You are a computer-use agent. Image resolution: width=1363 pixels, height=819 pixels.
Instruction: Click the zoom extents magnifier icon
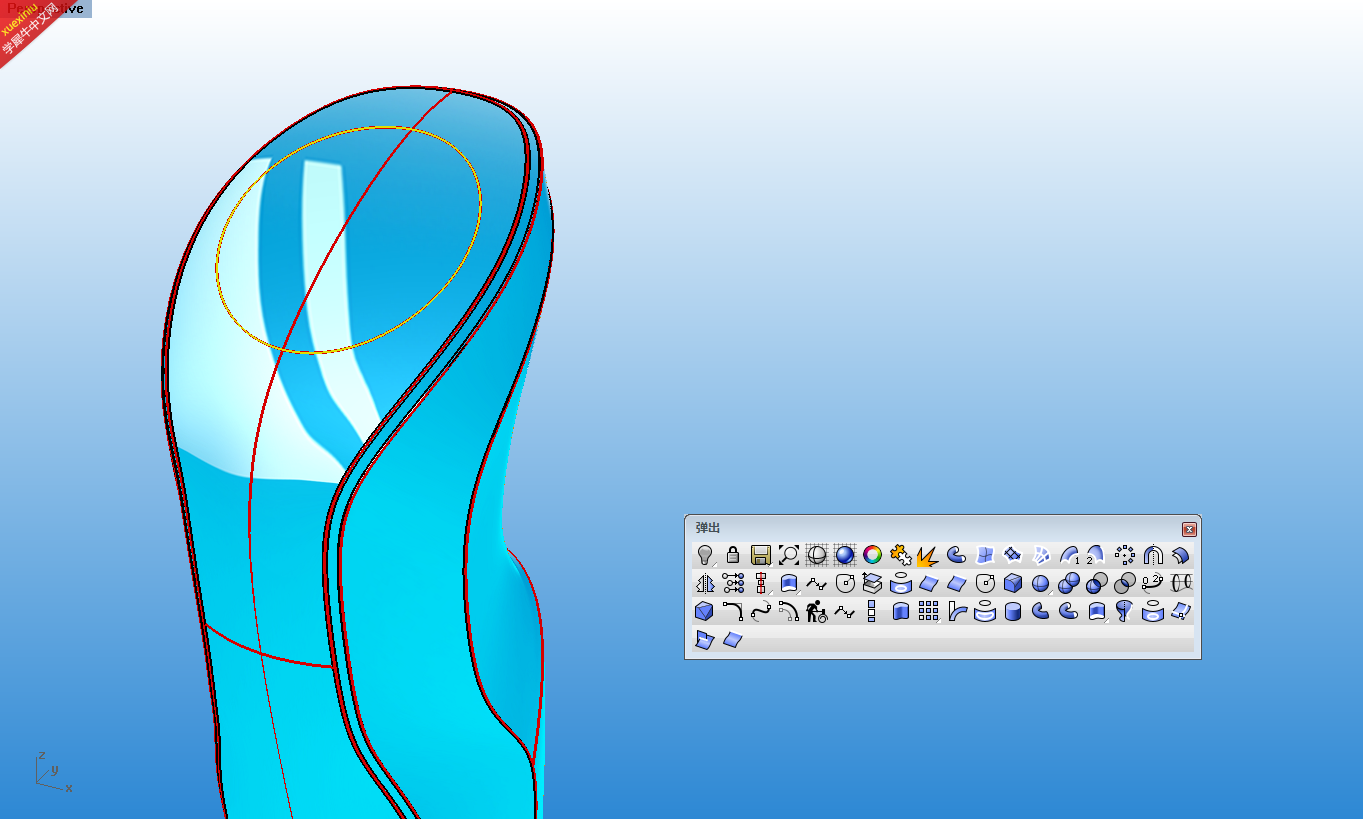(x=789, y=555)
